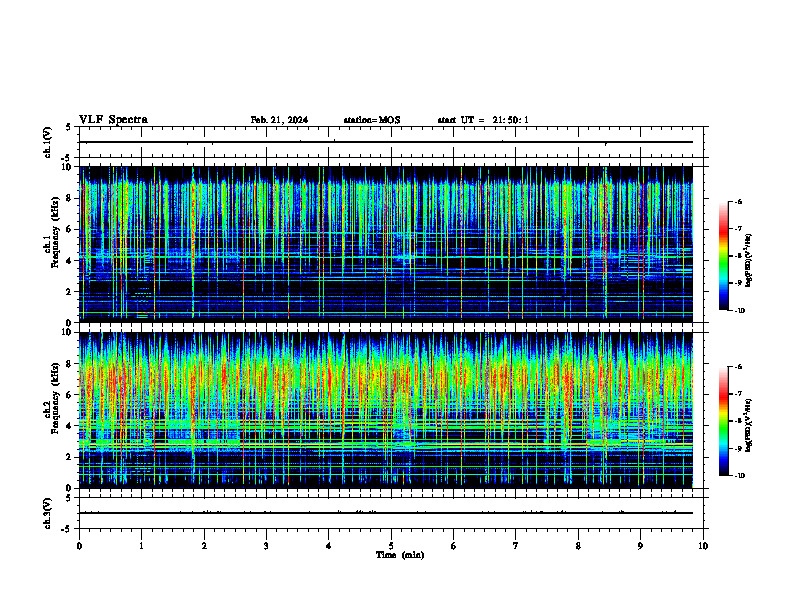Click time axis tick label "0"
Screen dimensions: 792x612
pos(79,546)
